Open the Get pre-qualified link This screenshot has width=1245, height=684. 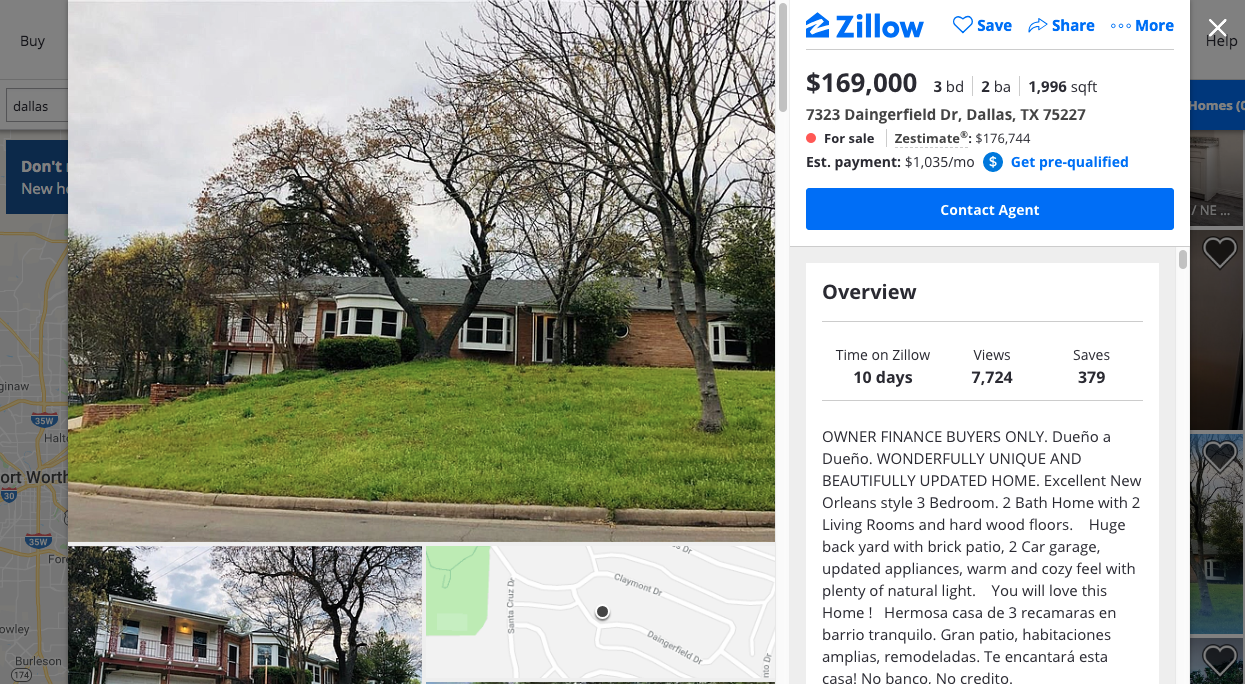tap(1069, 162)
